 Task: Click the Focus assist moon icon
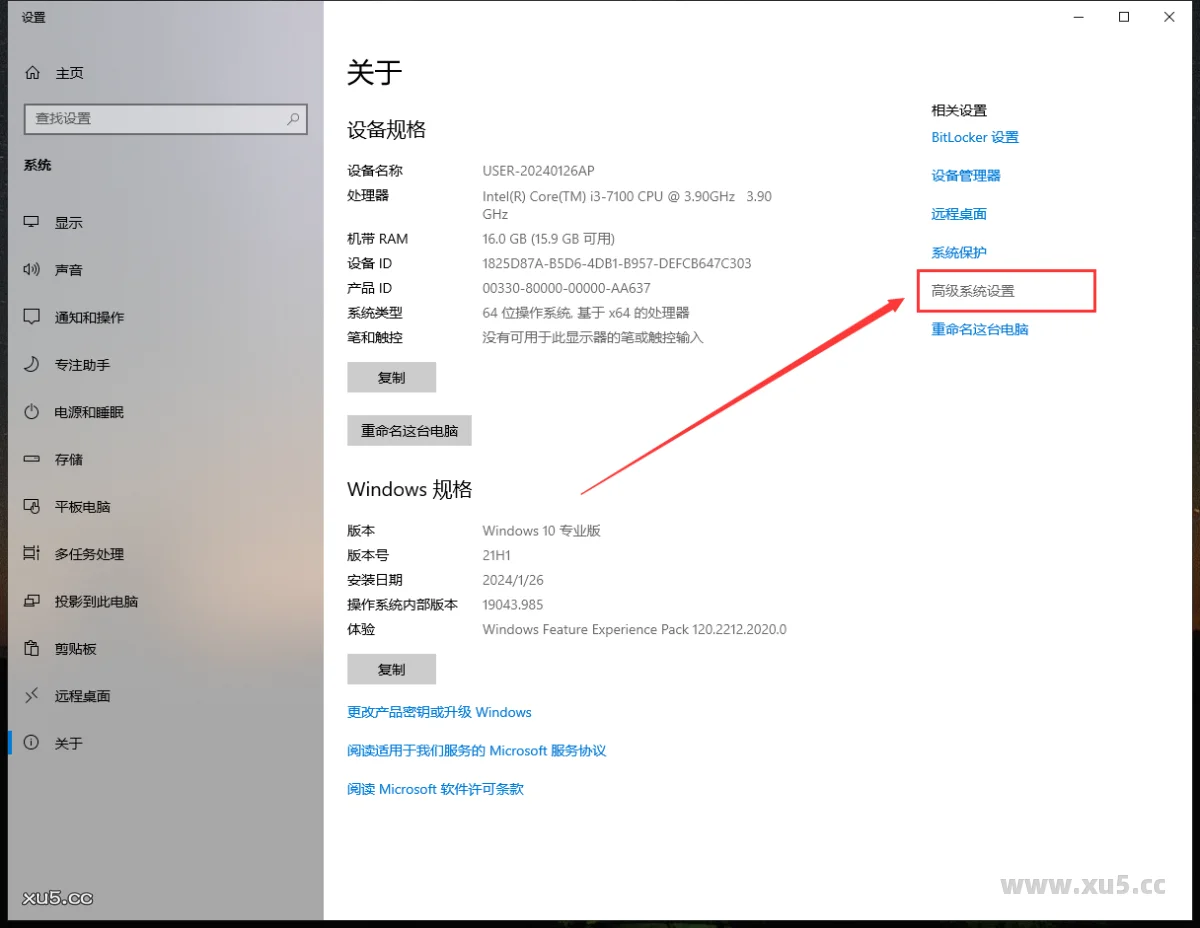(x=32, y=365)
